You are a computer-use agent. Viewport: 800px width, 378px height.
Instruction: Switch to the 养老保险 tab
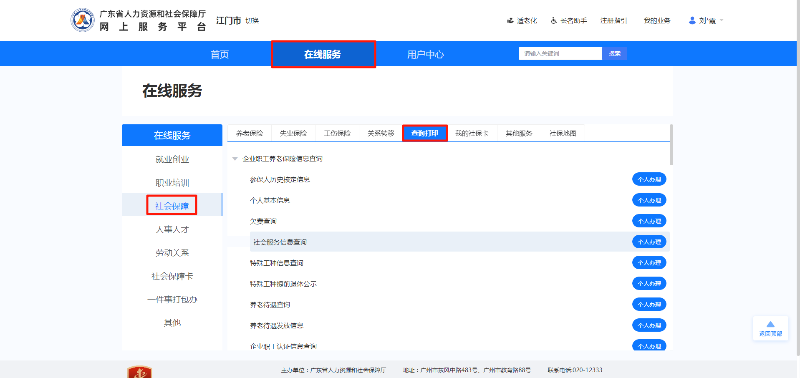249,133
